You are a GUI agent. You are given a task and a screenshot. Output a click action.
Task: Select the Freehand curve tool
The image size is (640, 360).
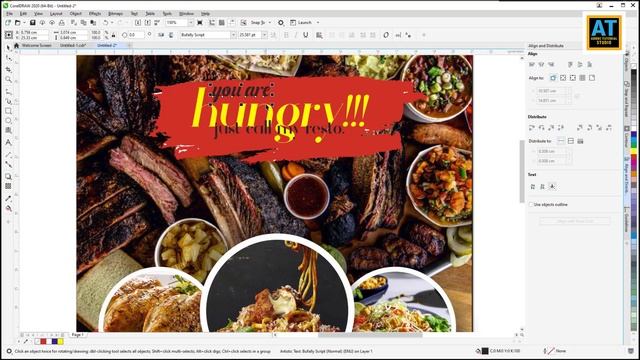tap(9, 92)
